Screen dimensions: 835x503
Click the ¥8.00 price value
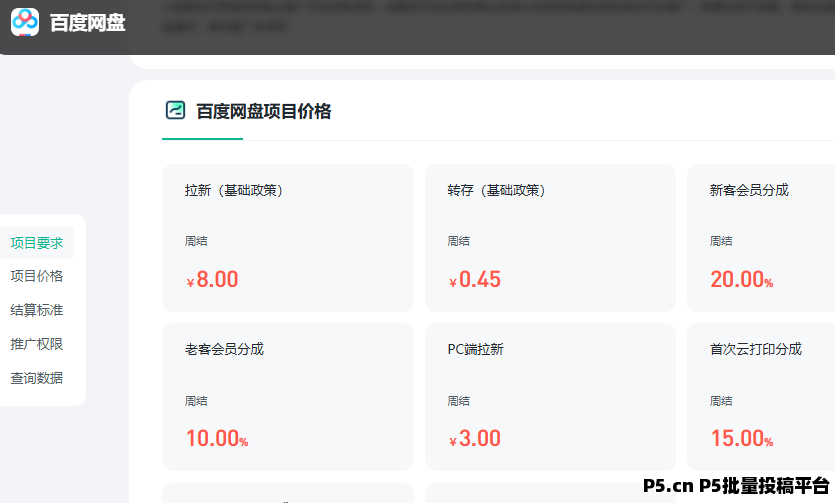coord(213,280)
